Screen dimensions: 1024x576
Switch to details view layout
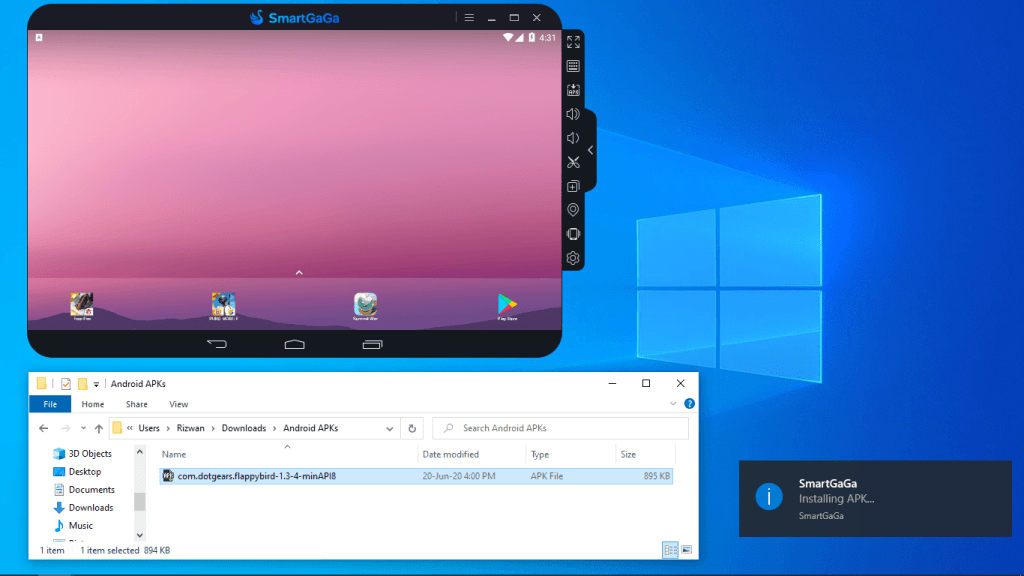670,550
